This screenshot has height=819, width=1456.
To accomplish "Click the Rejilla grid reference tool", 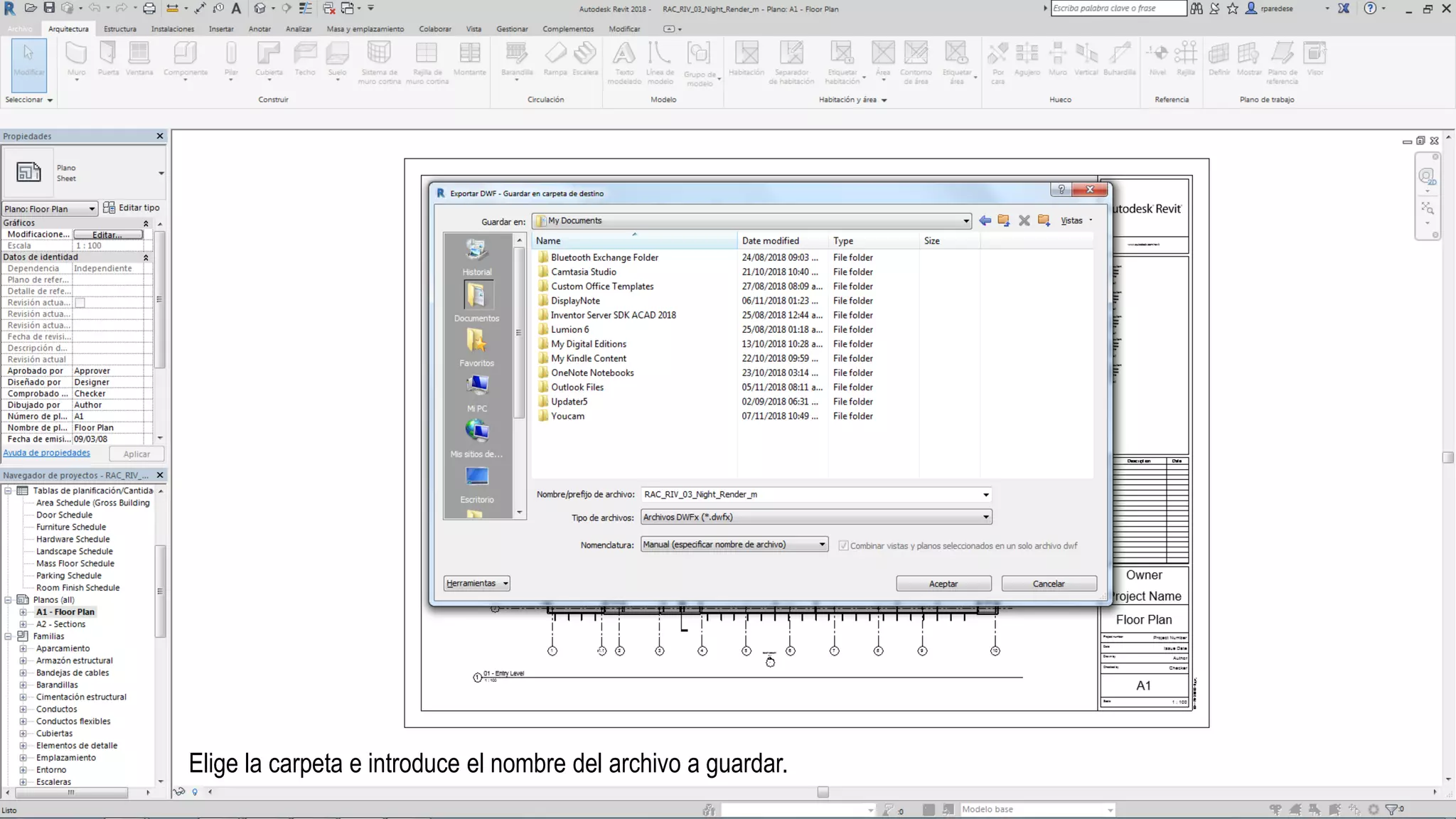I will [x=1185, y=58].
